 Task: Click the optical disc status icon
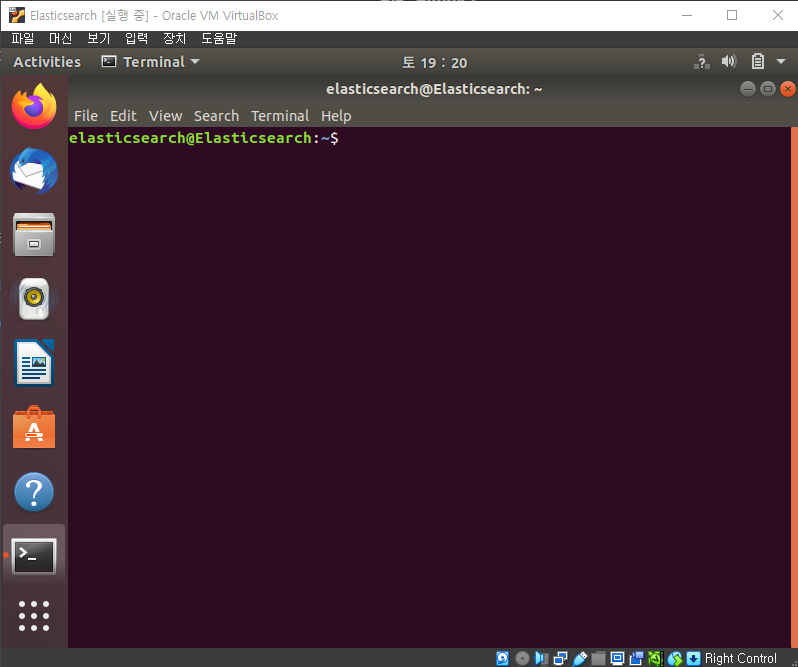522,658
